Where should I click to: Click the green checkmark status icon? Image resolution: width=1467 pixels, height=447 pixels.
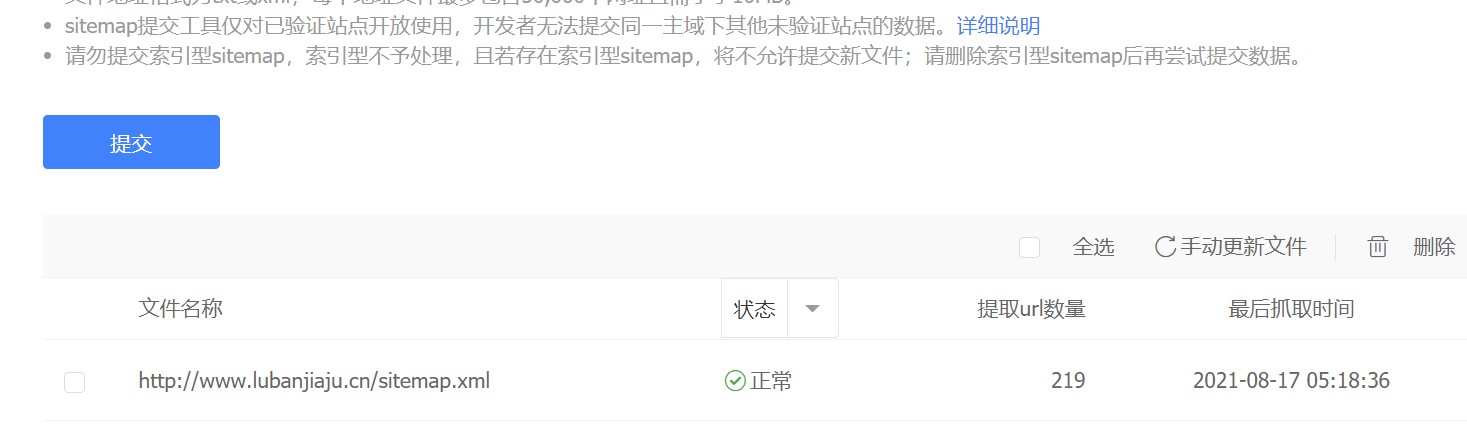pos(735,381)
